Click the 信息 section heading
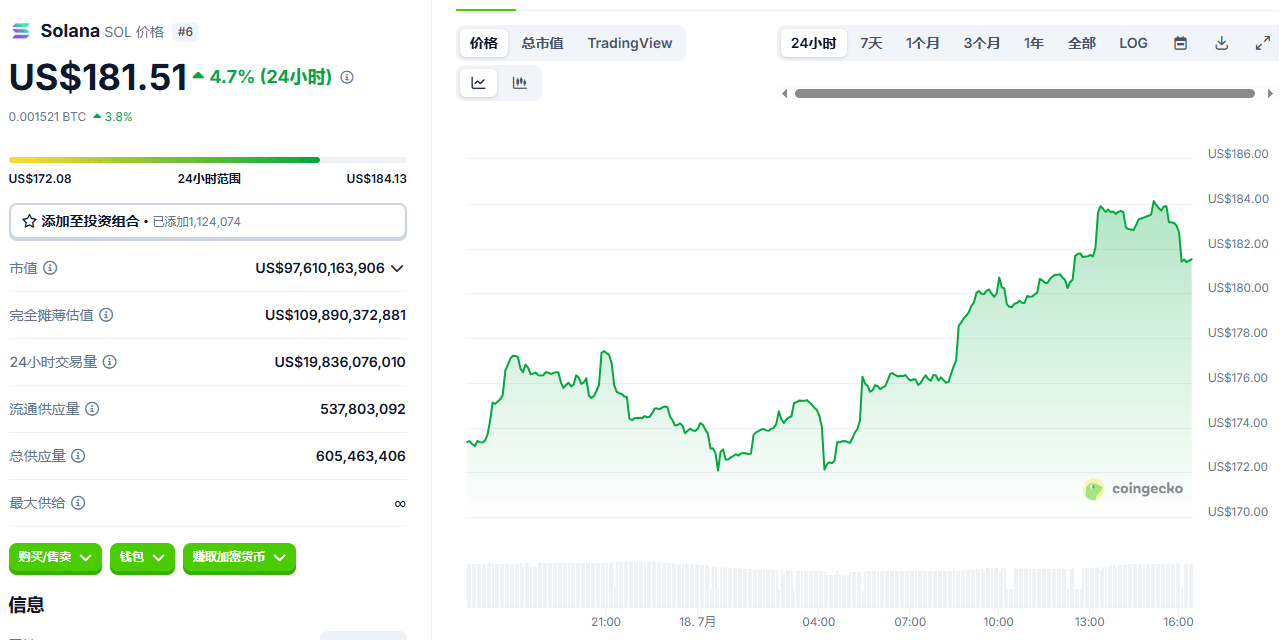This screenshot has height=640, width=1286. click(x=27, y=605)
